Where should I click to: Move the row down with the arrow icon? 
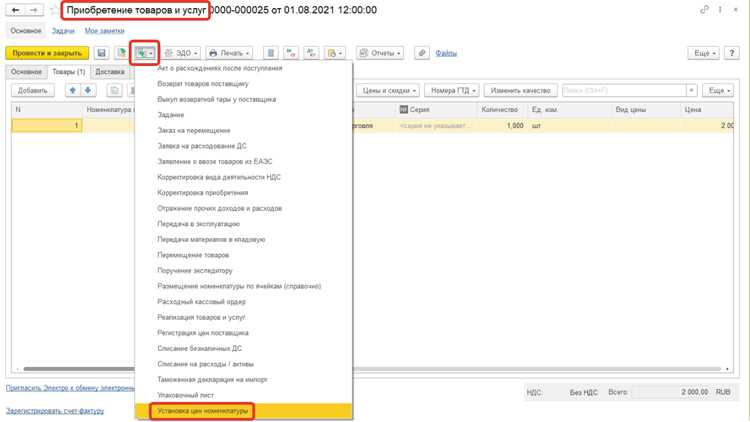(88, 90)
